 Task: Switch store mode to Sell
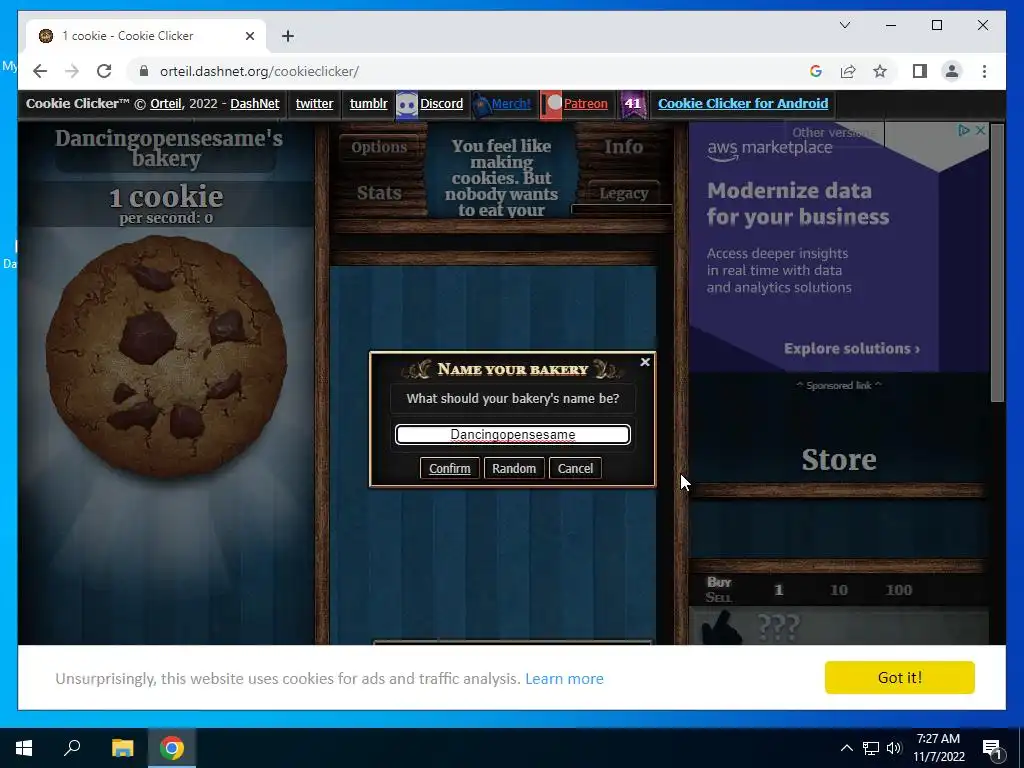click(718, 597)
